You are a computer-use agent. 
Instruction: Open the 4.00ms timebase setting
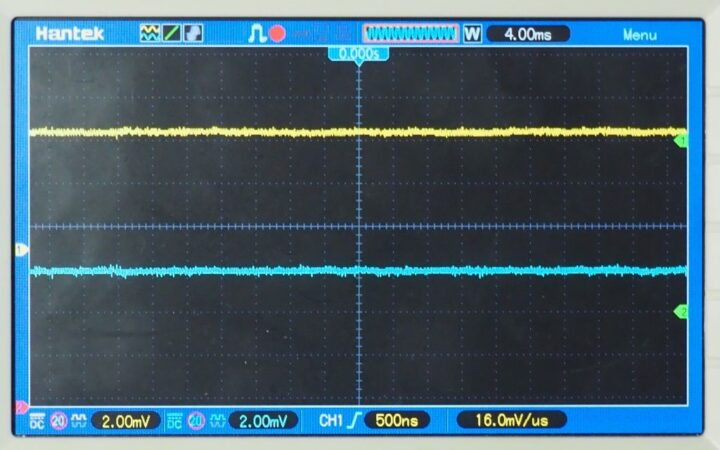[x=529, y=34]
